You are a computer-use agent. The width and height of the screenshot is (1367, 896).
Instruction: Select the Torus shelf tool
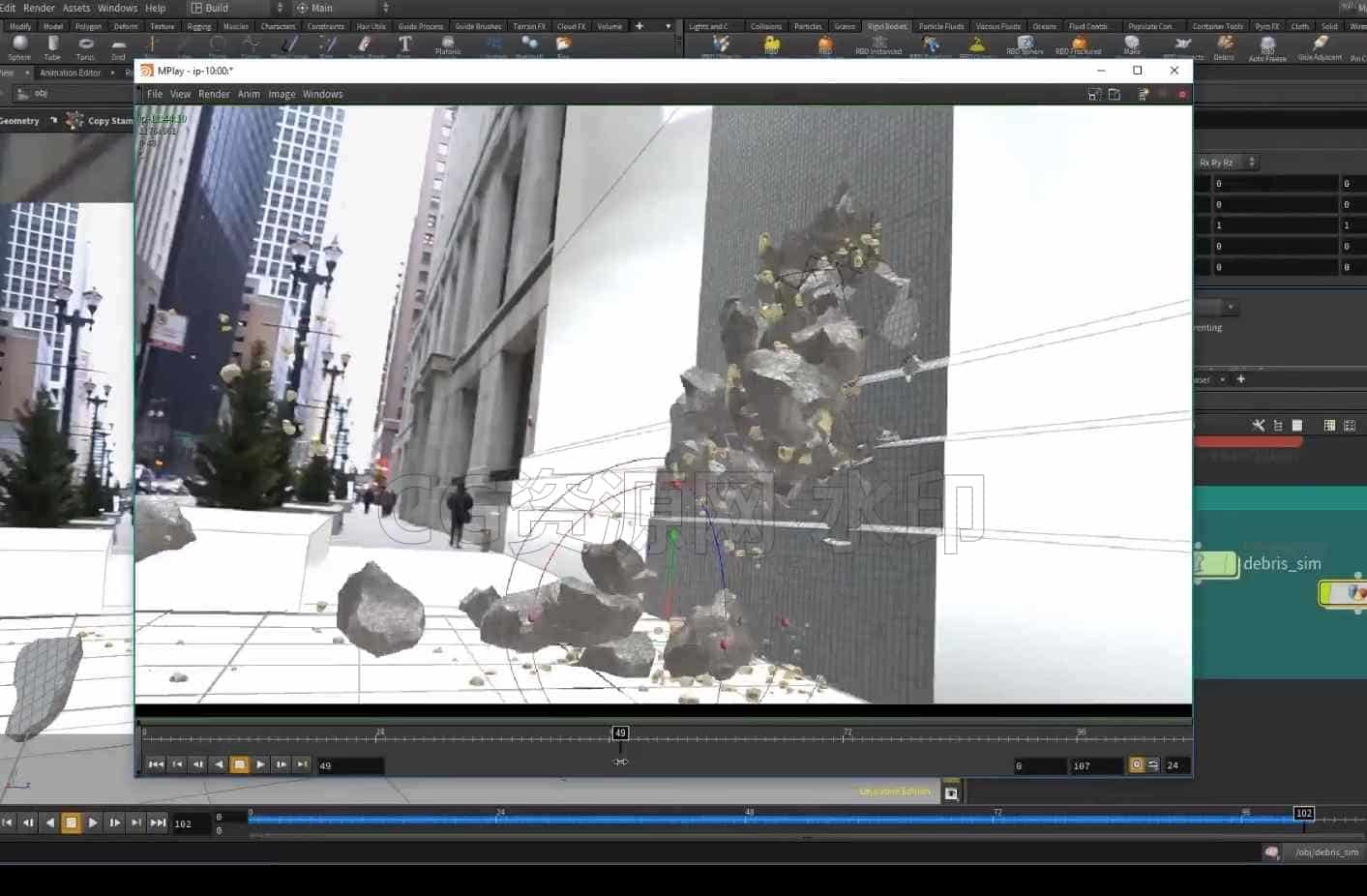[85, 47]
